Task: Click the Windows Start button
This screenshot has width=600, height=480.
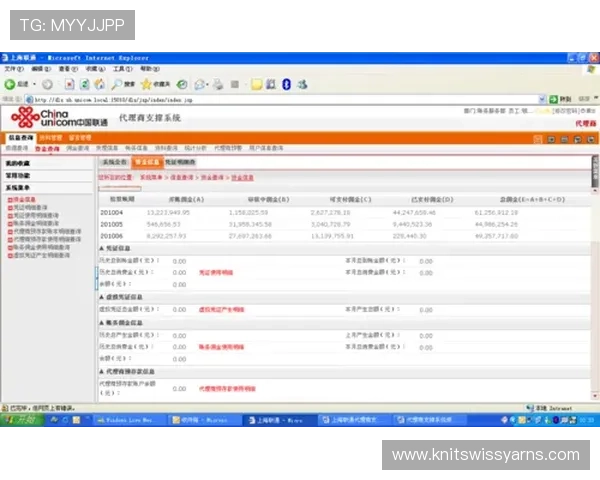Action: coord(22,421)
